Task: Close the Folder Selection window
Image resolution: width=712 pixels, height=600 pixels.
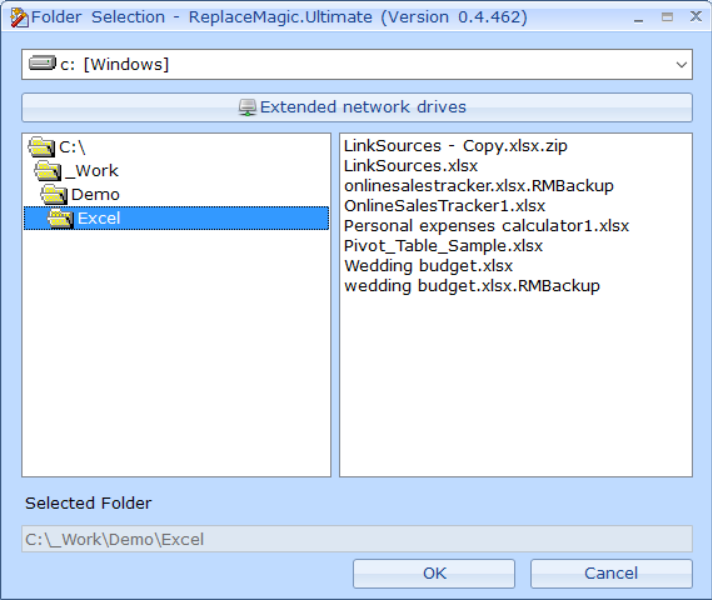Action: click(696, 17)
